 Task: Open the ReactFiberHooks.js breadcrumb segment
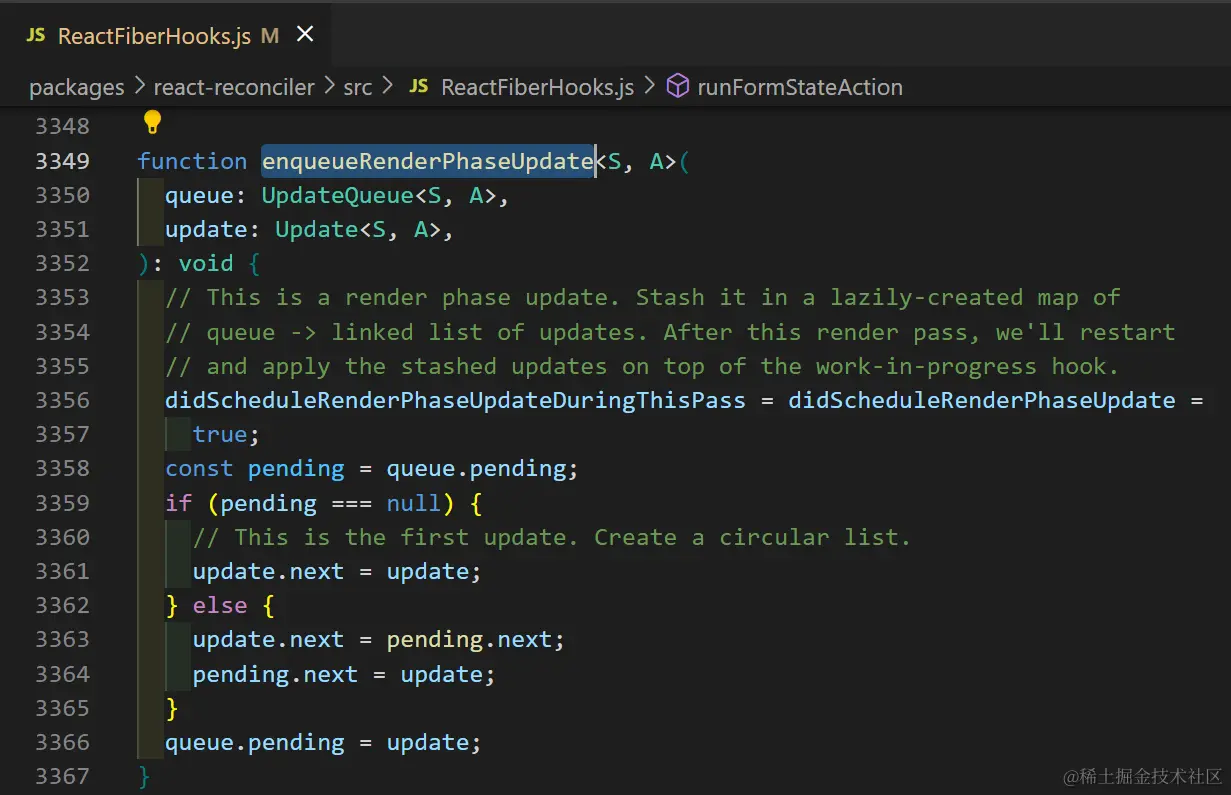pos(537,88)
